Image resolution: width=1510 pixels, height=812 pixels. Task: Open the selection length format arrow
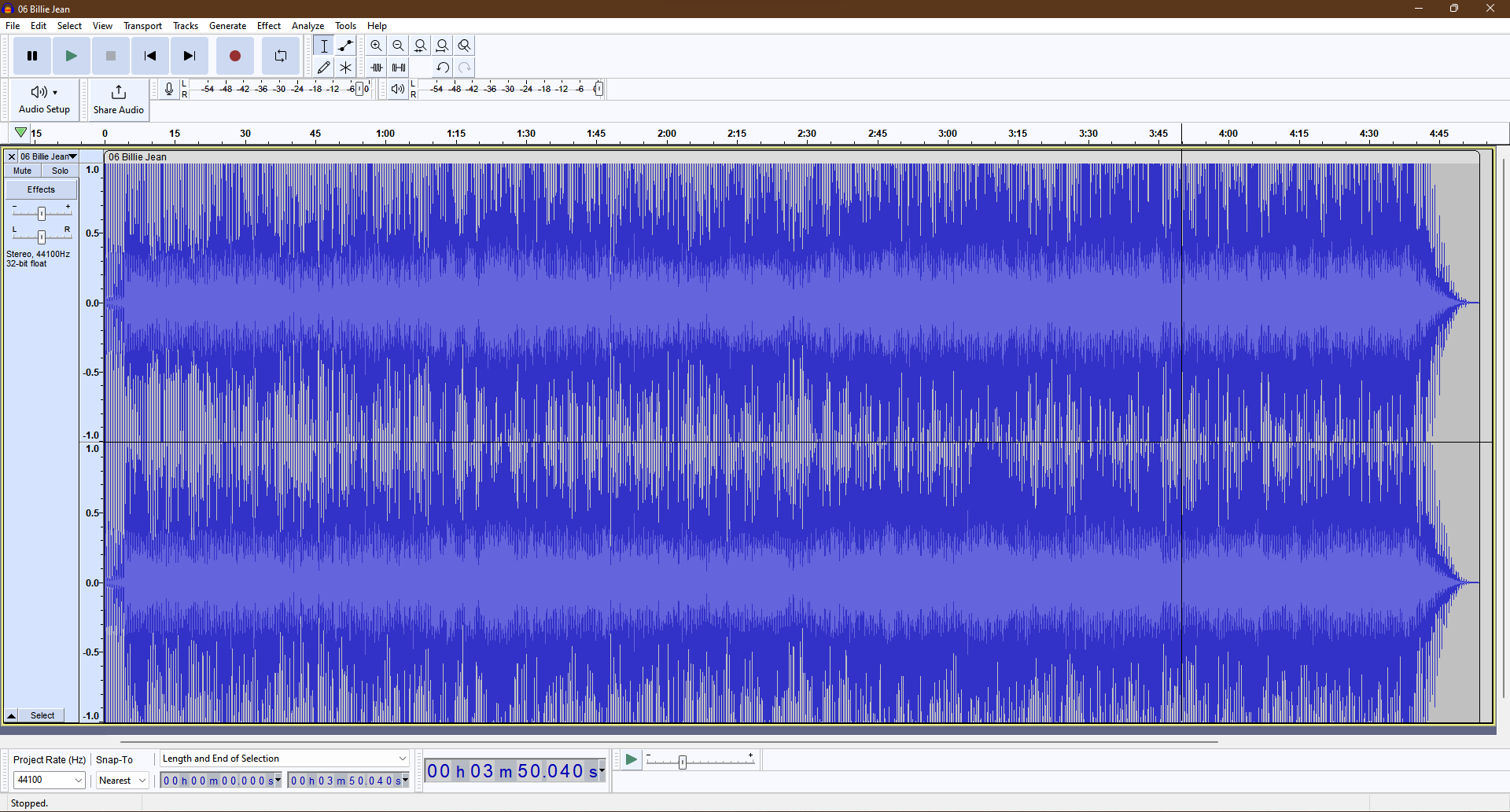[278, 781]
